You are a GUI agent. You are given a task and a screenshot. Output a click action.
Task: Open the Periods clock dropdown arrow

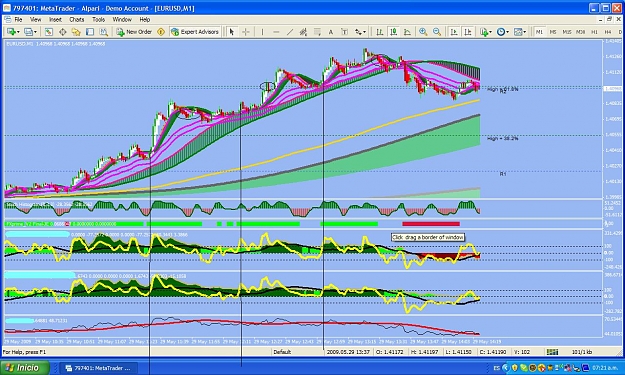point(507,32)
